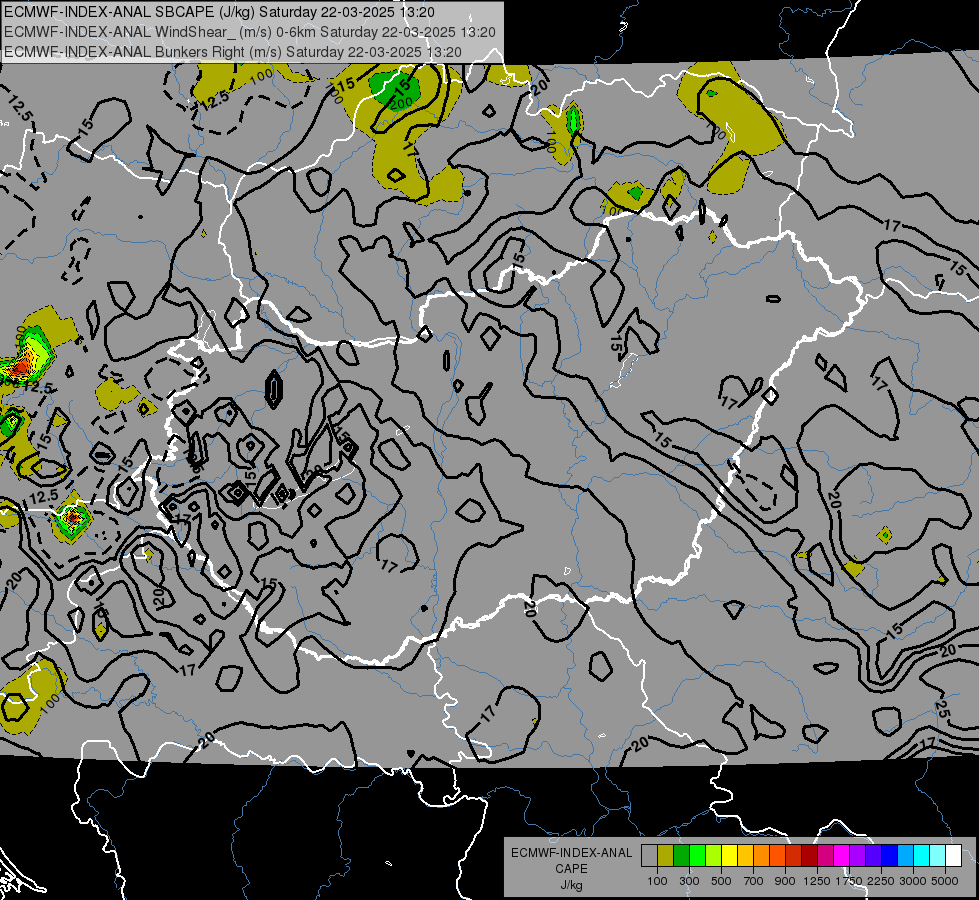Click the legend tick value 300

point(689,881)
